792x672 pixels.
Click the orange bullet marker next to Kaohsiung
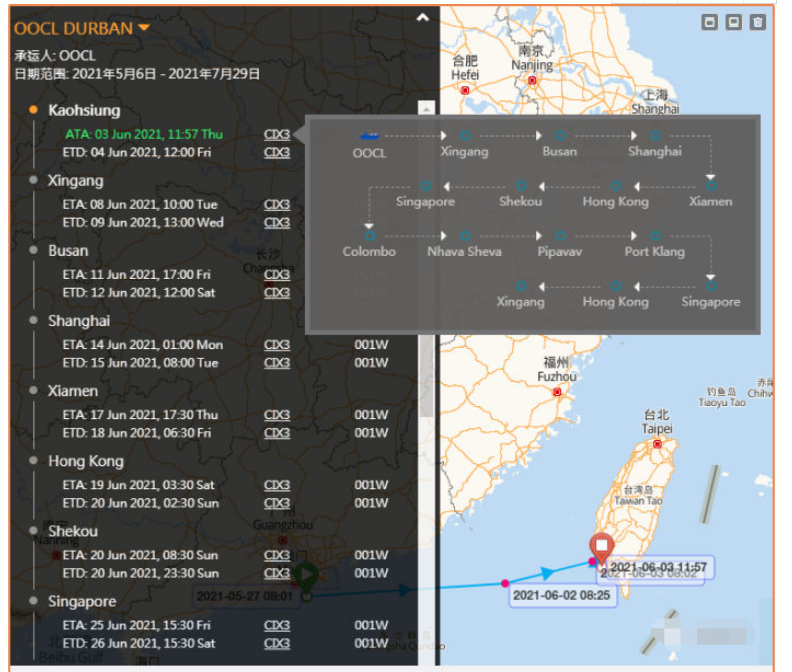[33, 110]
